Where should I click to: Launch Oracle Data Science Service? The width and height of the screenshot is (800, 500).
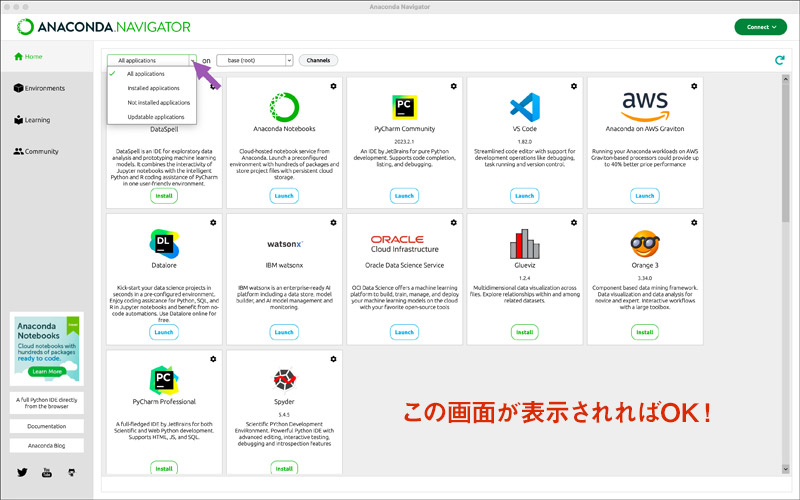tap(404, 332)
